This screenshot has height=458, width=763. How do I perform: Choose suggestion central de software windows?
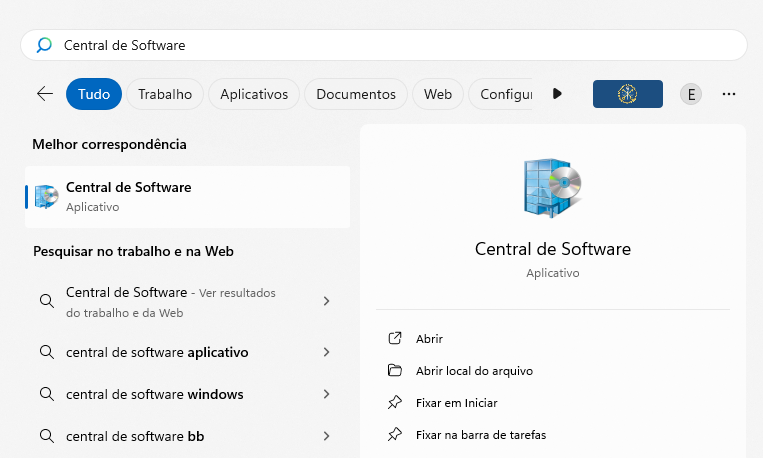click(187, 394)
